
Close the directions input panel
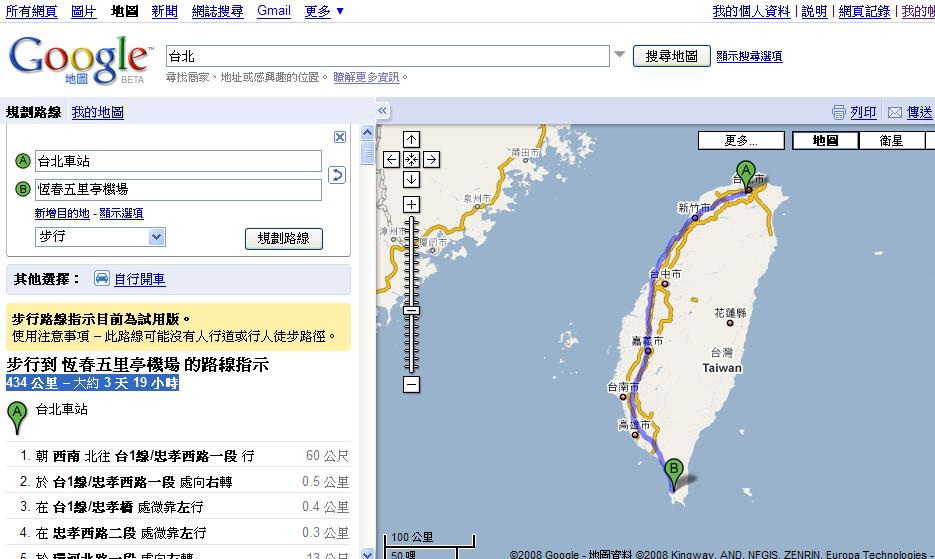(x=340, y=137)
